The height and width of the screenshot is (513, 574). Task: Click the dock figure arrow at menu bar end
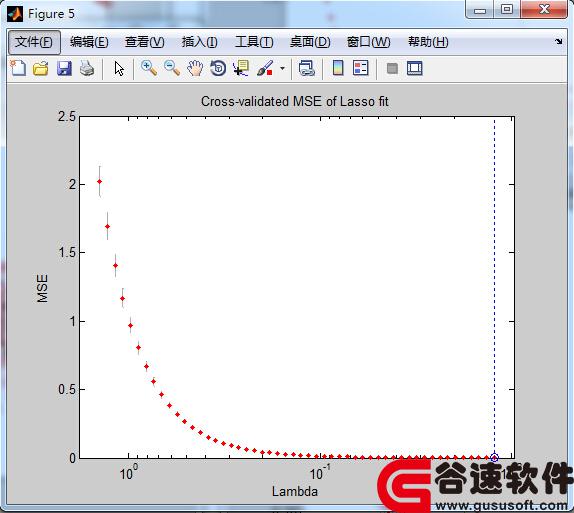[559, 41]
